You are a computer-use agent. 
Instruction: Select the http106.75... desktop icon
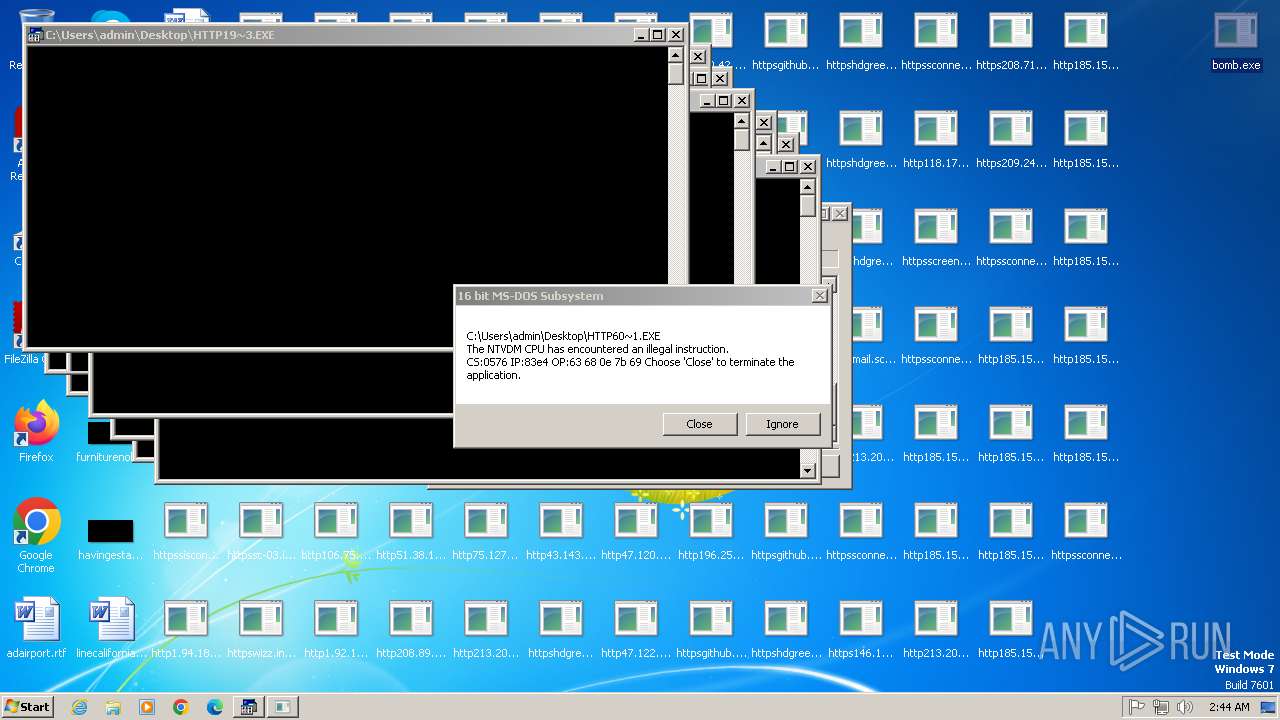pos(336,532)
